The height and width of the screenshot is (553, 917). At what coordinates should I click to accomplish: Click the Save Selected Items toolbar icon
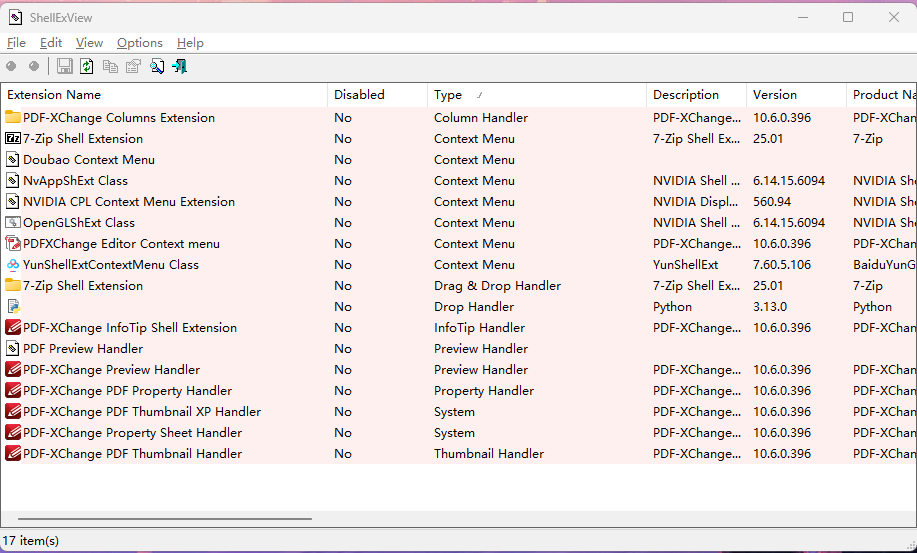(65, 66)
